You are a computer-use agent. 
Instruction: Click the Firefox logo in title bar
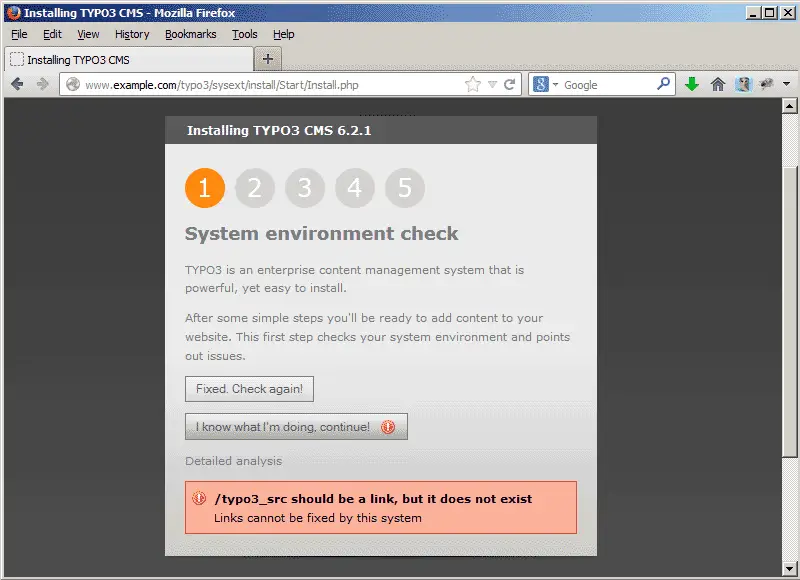[14, 13]
